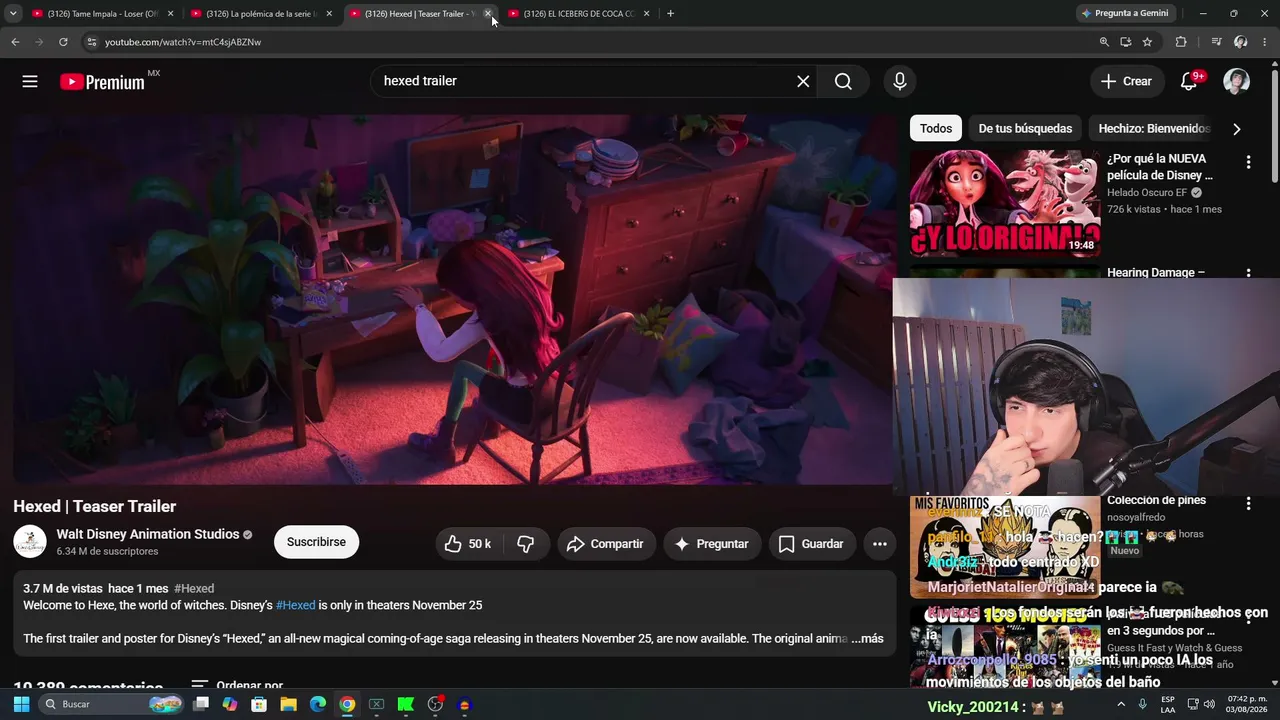Bookmark this page with the star

click(1147, 42)
